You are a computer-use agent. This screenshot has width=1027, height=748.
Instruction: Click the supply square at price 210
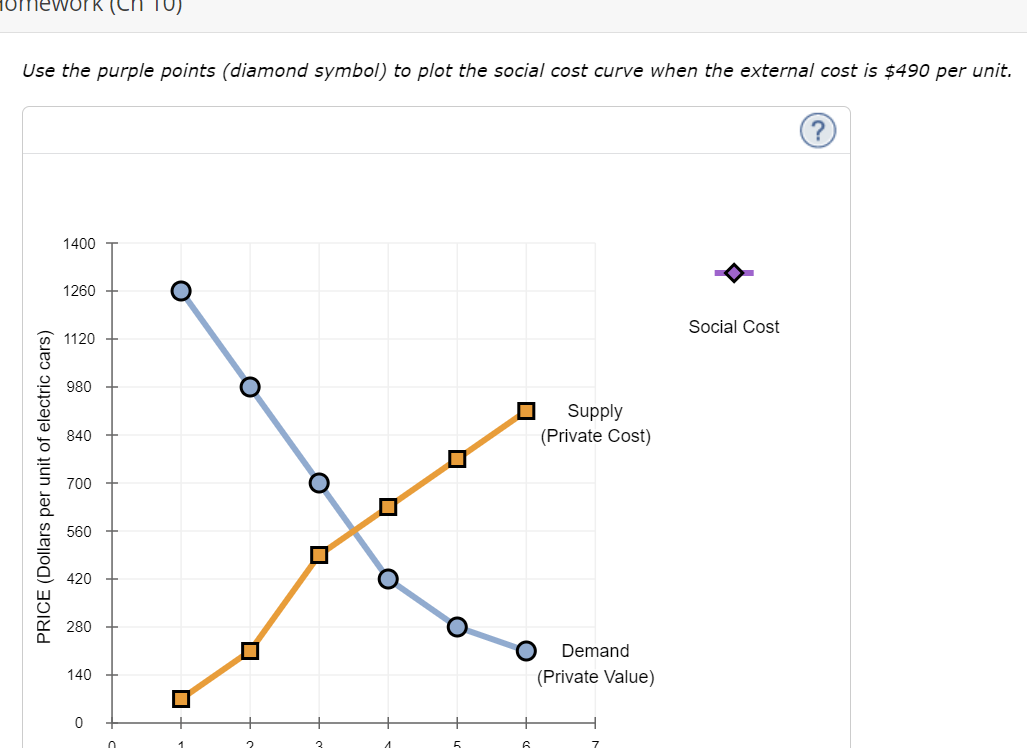[249, 650]
